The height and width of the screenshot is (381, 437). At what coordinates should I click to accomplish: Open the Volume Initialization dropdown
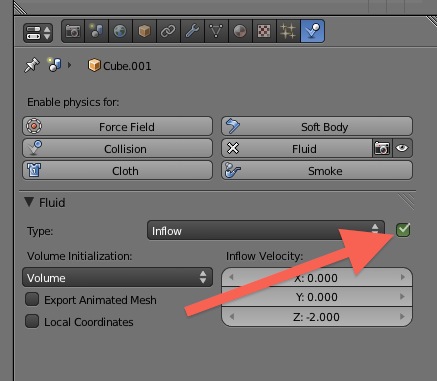[x=117, y=277]
